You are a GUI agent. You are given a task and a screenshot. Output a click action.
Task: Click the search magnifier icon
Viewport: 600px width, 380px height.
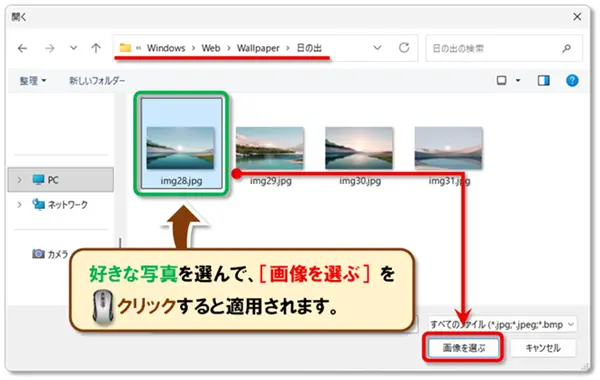pos(567,48)
